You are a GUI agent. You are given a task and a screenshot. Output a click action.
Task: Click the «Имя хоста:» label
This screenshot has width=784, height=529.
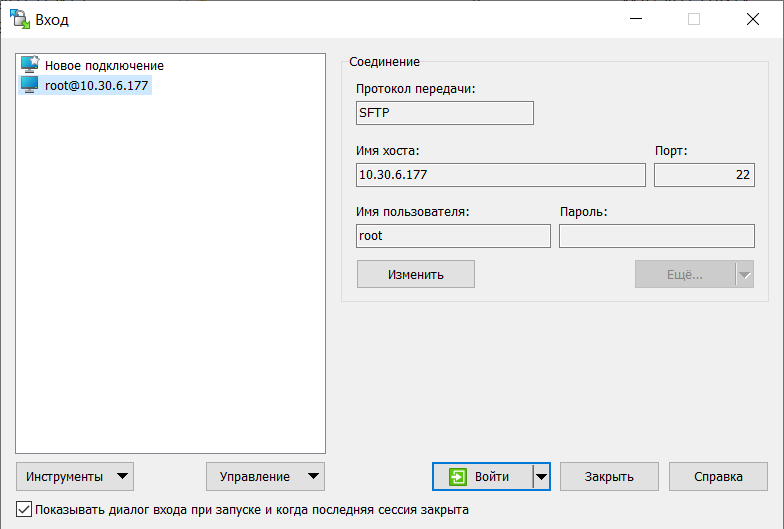pyautogui.click(x=388, y=150)
